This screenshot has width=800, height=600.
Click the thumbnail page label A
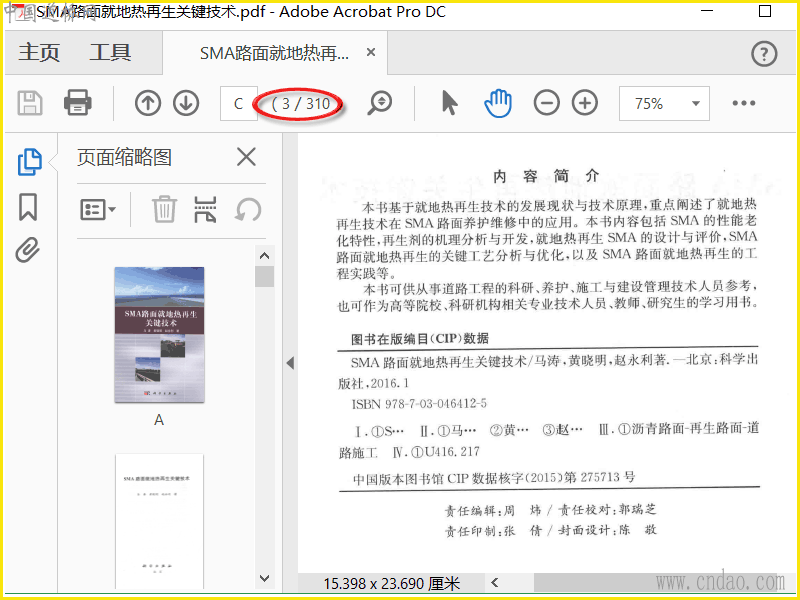tap(159, 420)
